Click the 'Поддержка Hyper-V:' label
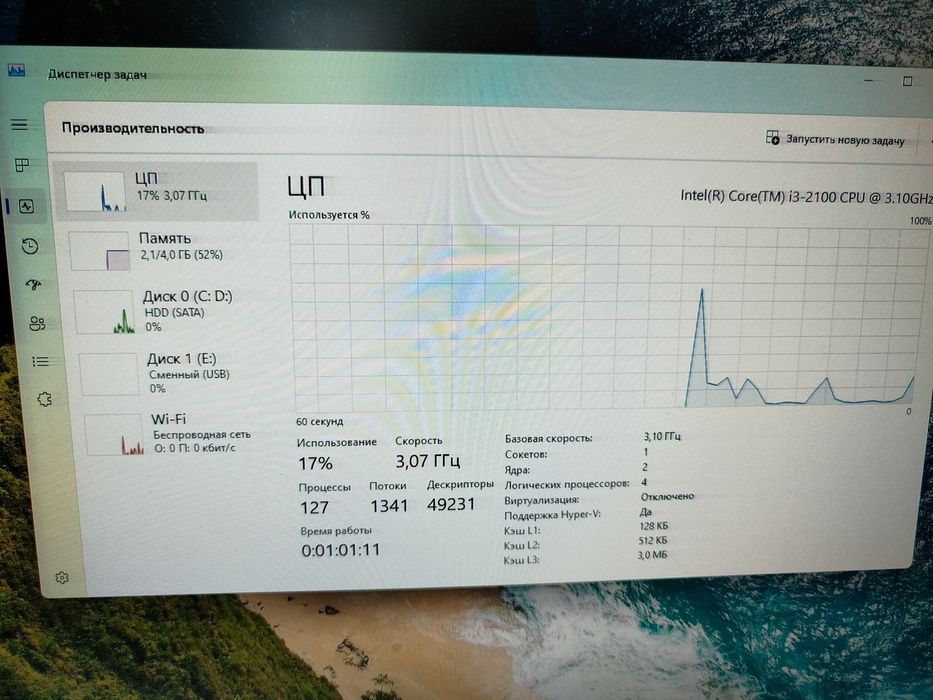Image resolution: width=933 pixels, height=700 pixels. click(x=553, y=515)
